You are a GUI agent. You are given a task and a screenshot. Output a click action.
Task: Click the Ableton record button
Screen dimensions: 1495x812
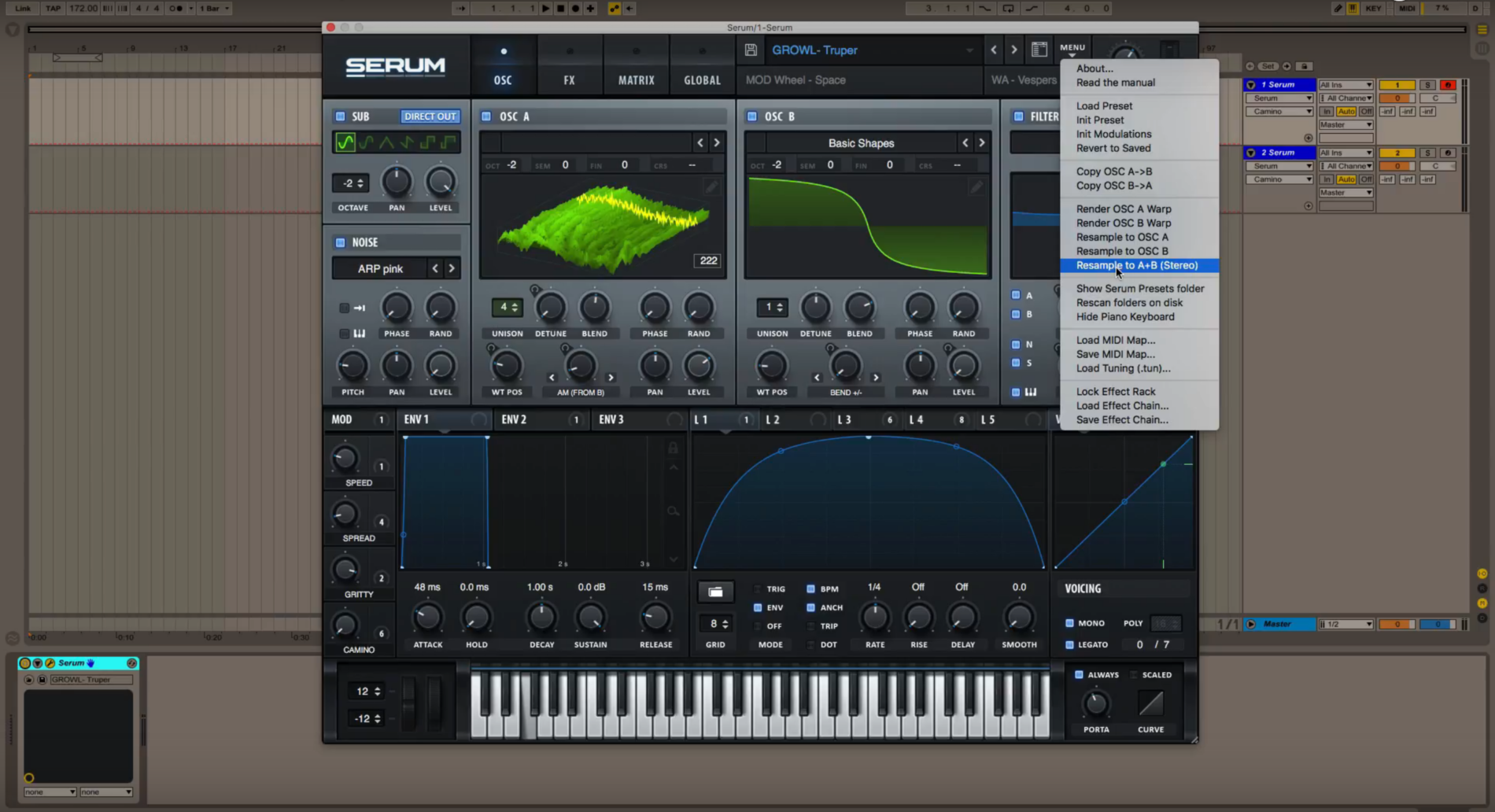[575, 8]
